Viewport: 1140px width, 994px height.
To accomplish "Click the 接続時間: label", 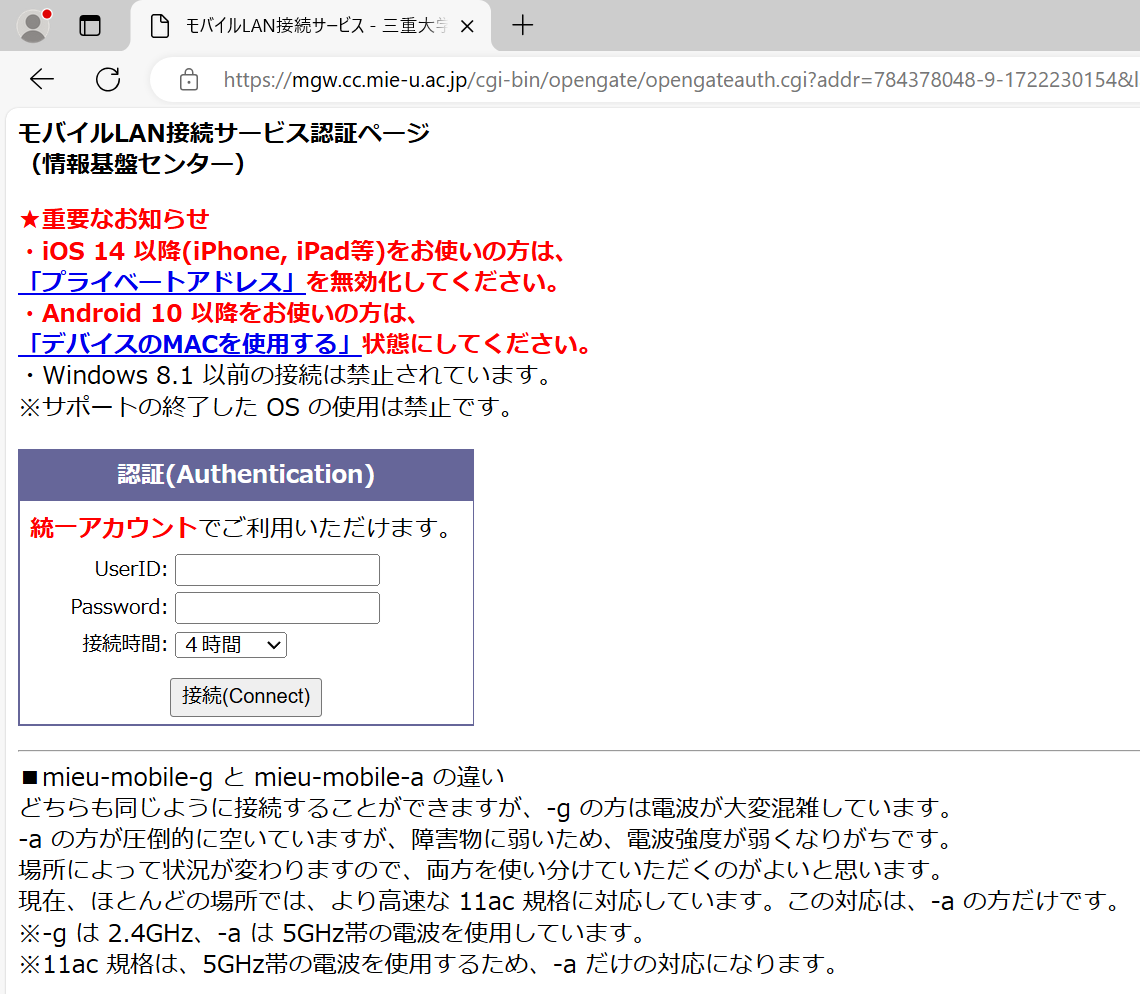I will point(124,644).
